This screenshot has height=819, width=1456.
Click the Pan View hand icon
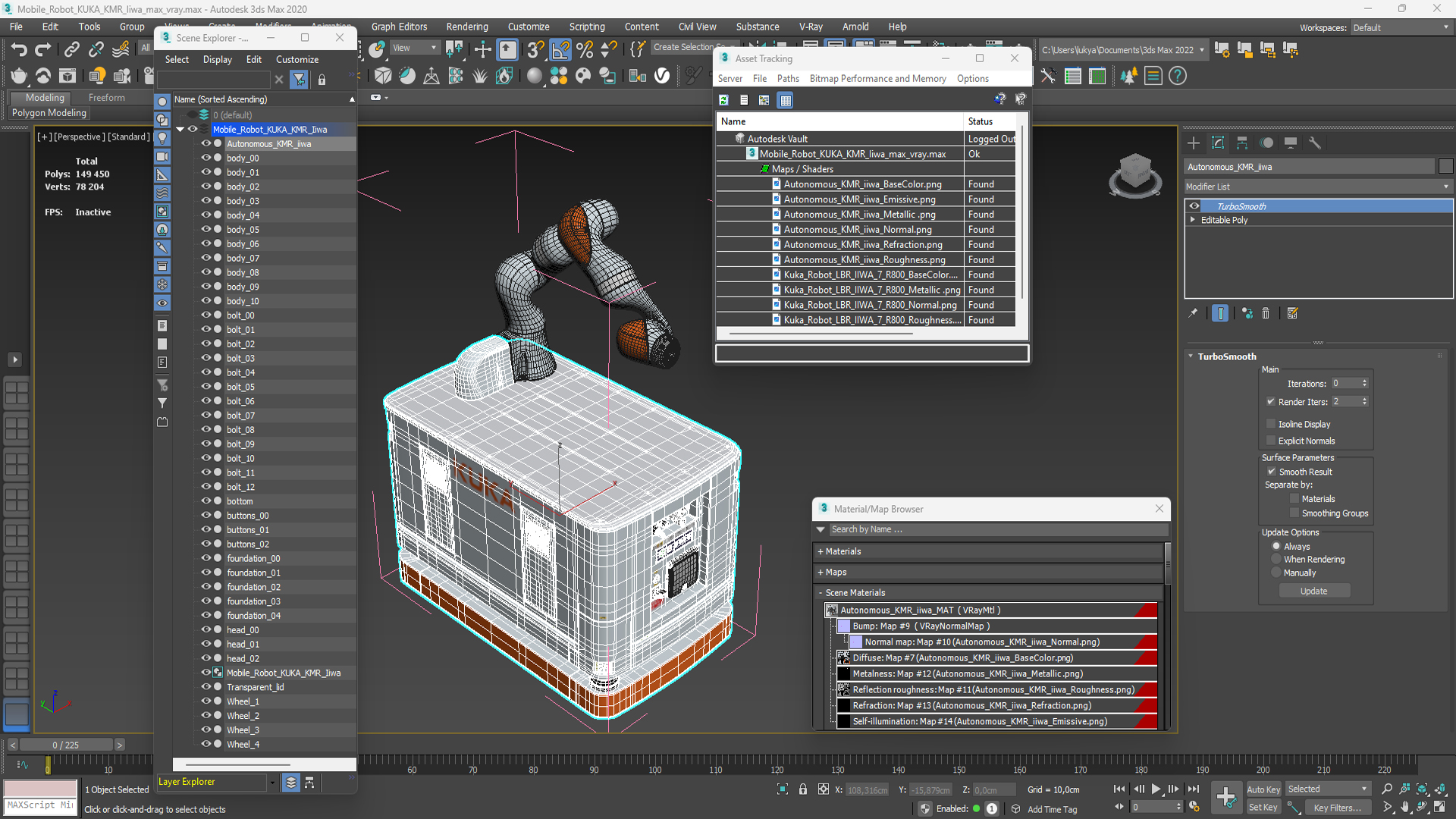(1404, 808)
